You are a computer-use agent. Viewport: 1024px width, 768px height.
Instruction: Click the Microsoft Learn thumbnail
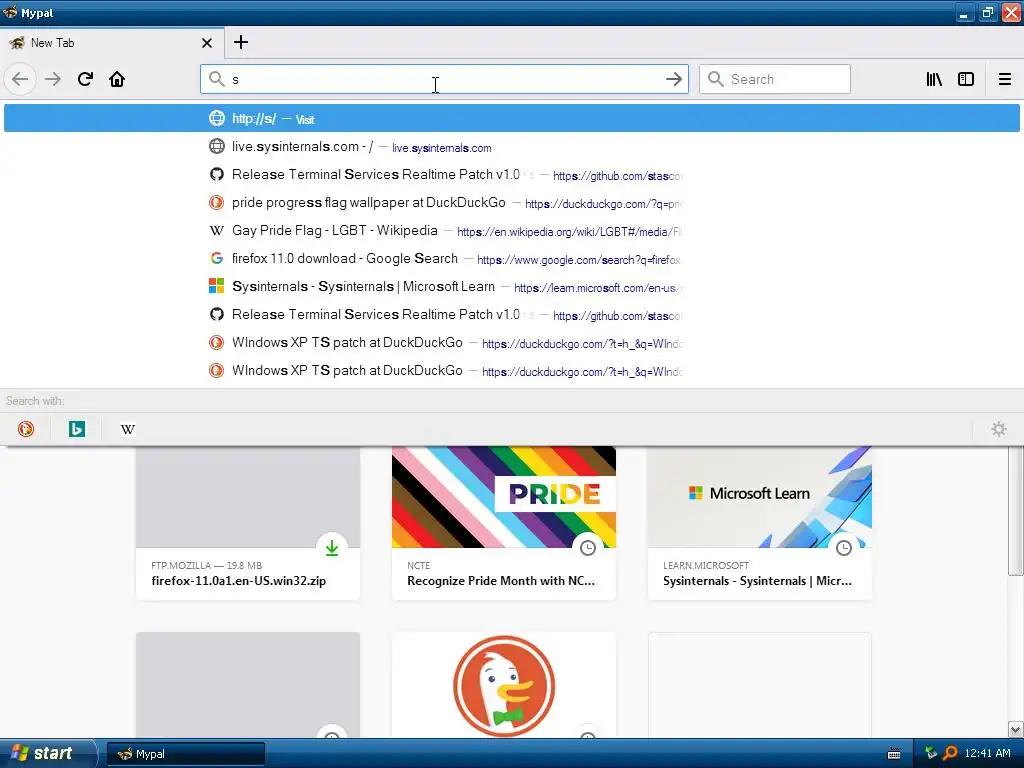pyautogui.click(x=760, y=497)
